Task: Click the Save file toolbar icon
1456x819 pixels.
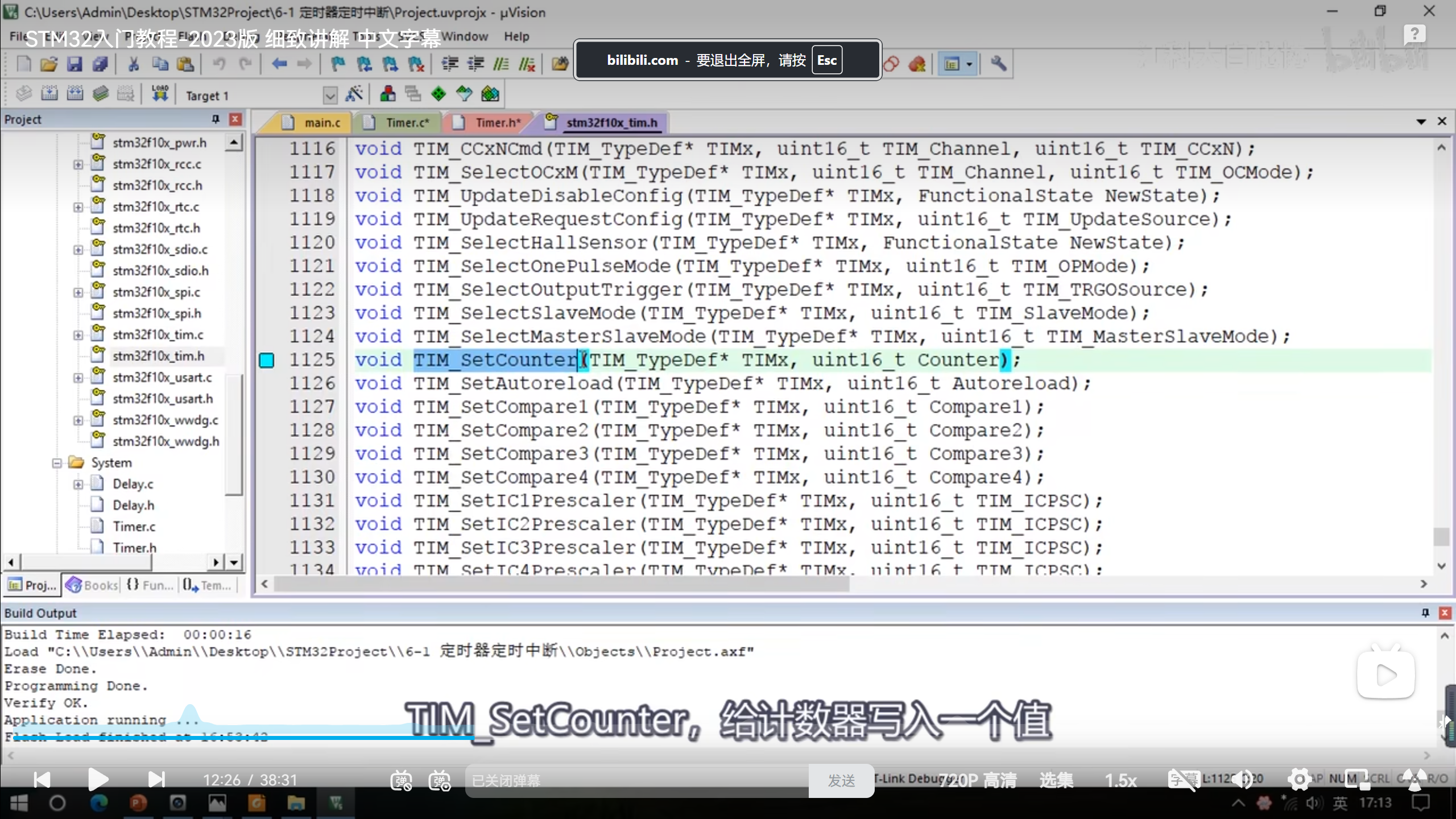Action: 75,64
